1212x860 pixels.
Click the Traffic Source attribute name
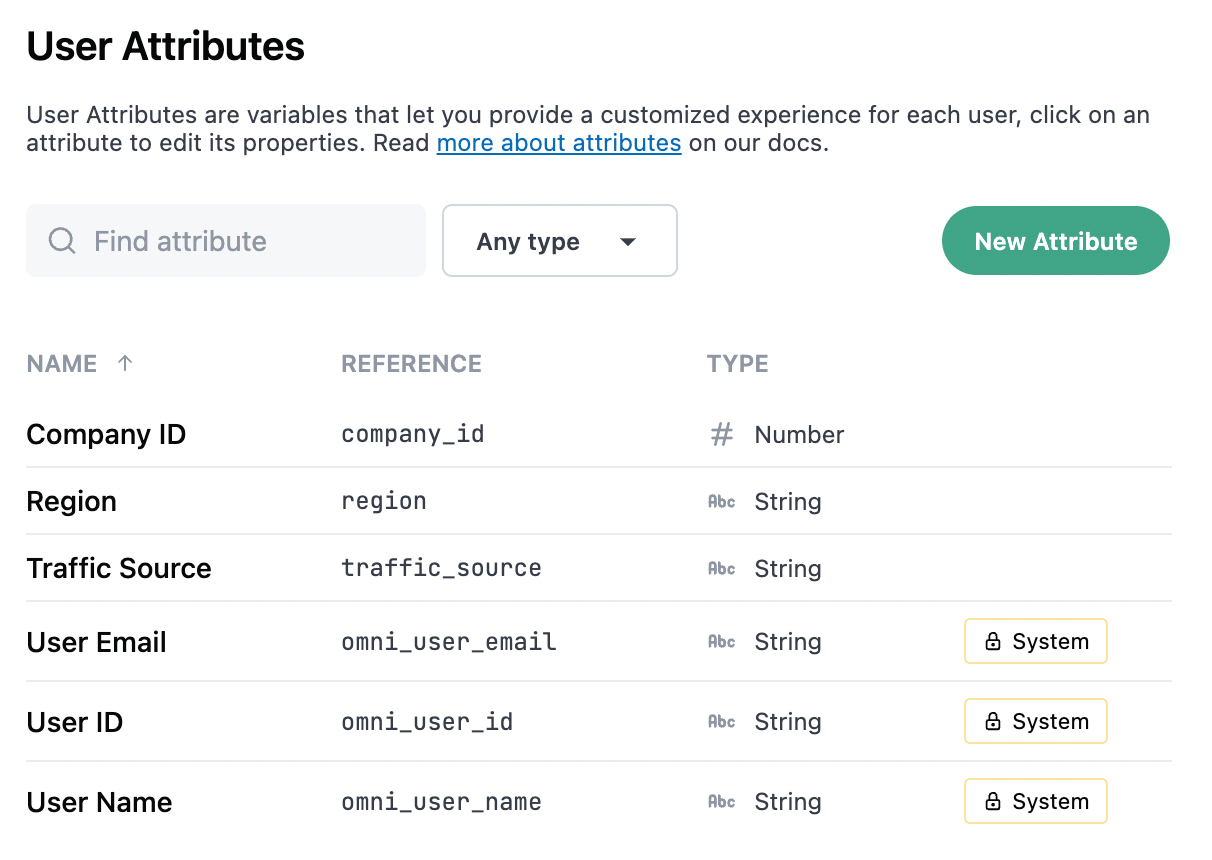[119, 568]
